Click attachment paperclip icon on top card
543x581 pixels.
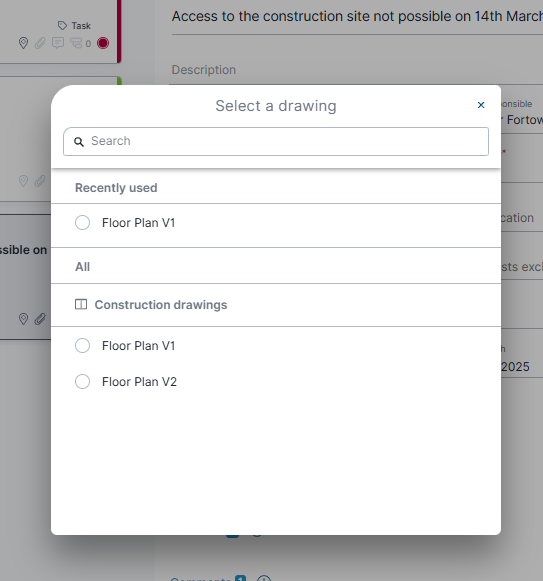(x=40, y=43)
